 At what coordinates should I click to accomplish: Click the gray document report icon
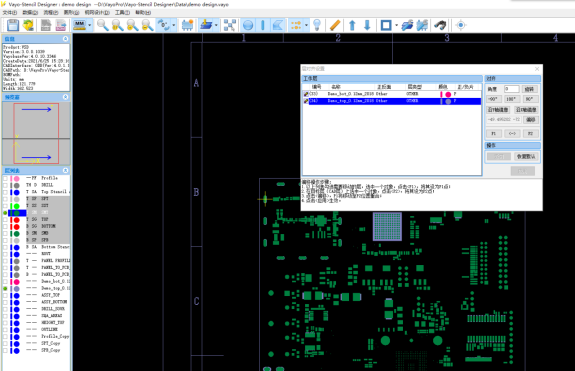coord(46,25)
